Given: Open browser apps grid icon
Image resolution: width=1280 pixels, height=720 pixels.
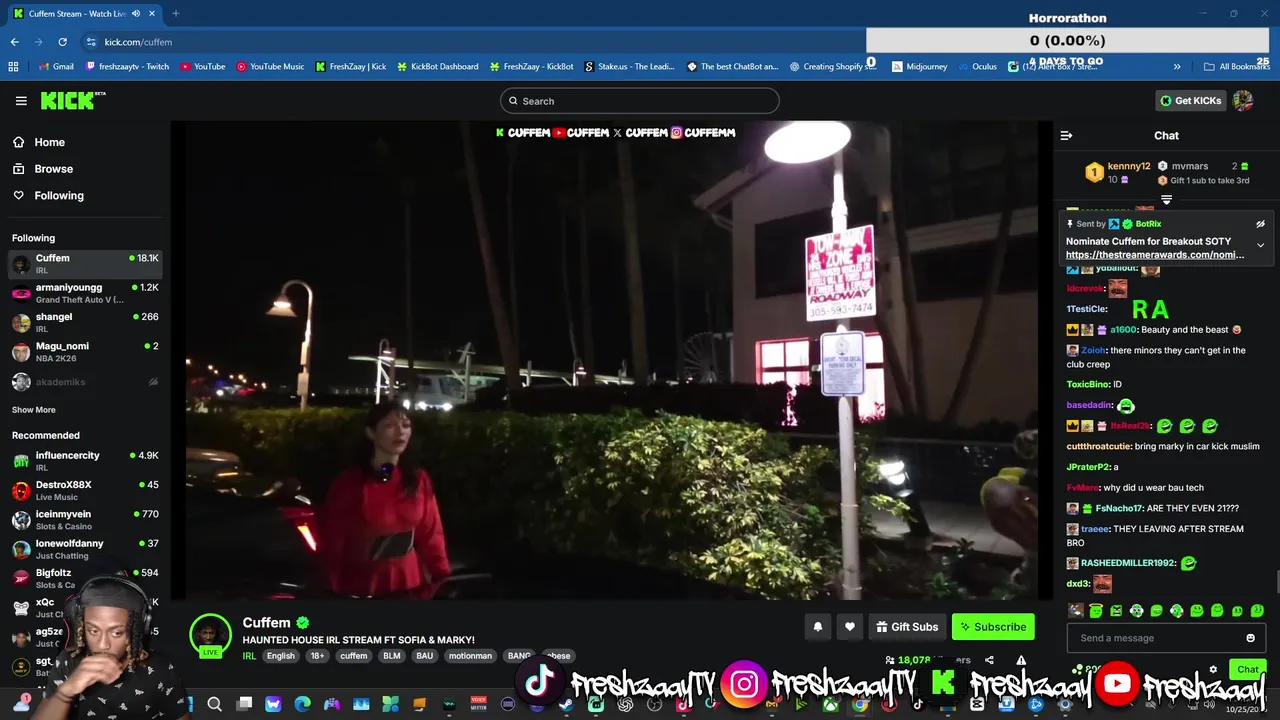Looking at the screenshot, I should tap(13, 67).
